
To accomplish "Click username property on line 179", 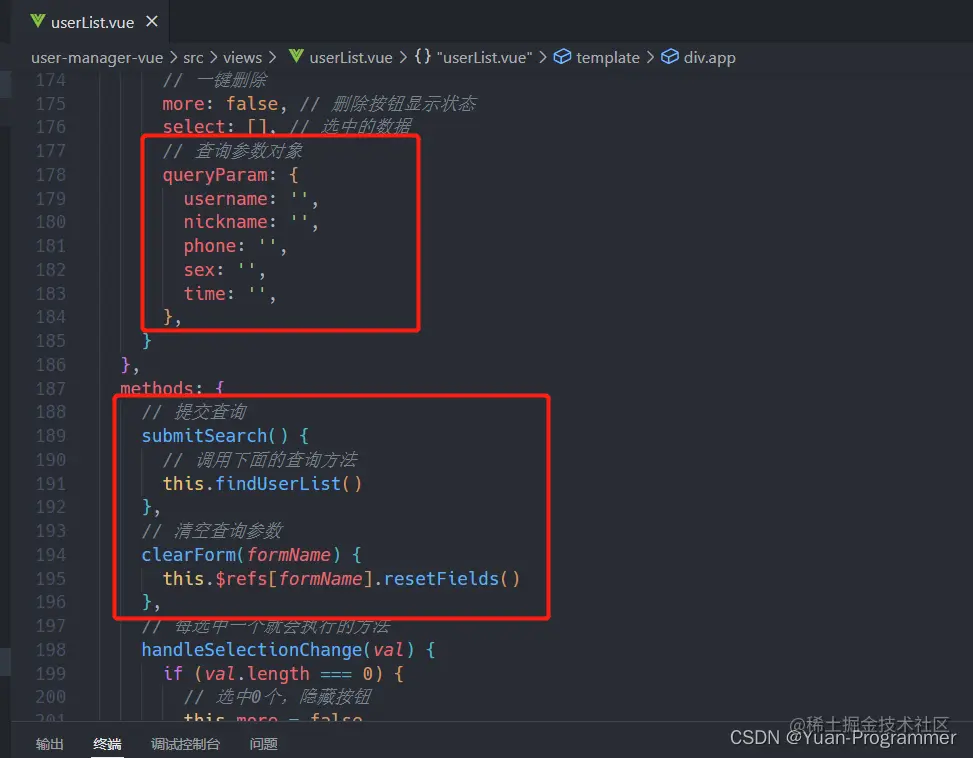I will (225, 199).
